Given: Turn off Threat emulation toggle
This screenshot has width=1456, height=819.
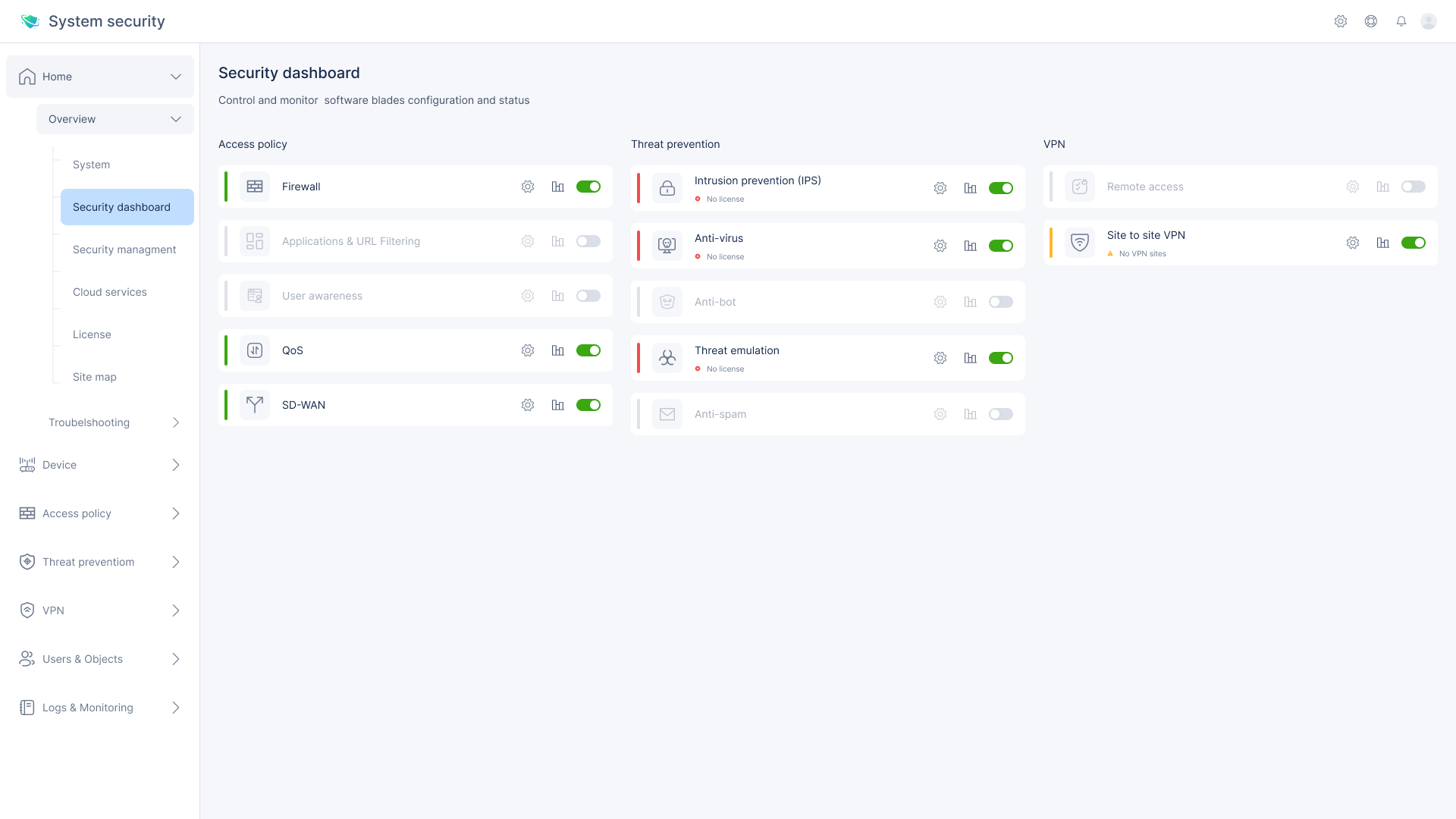Looking at the screenshot, I should click(x=1001, y=358).
